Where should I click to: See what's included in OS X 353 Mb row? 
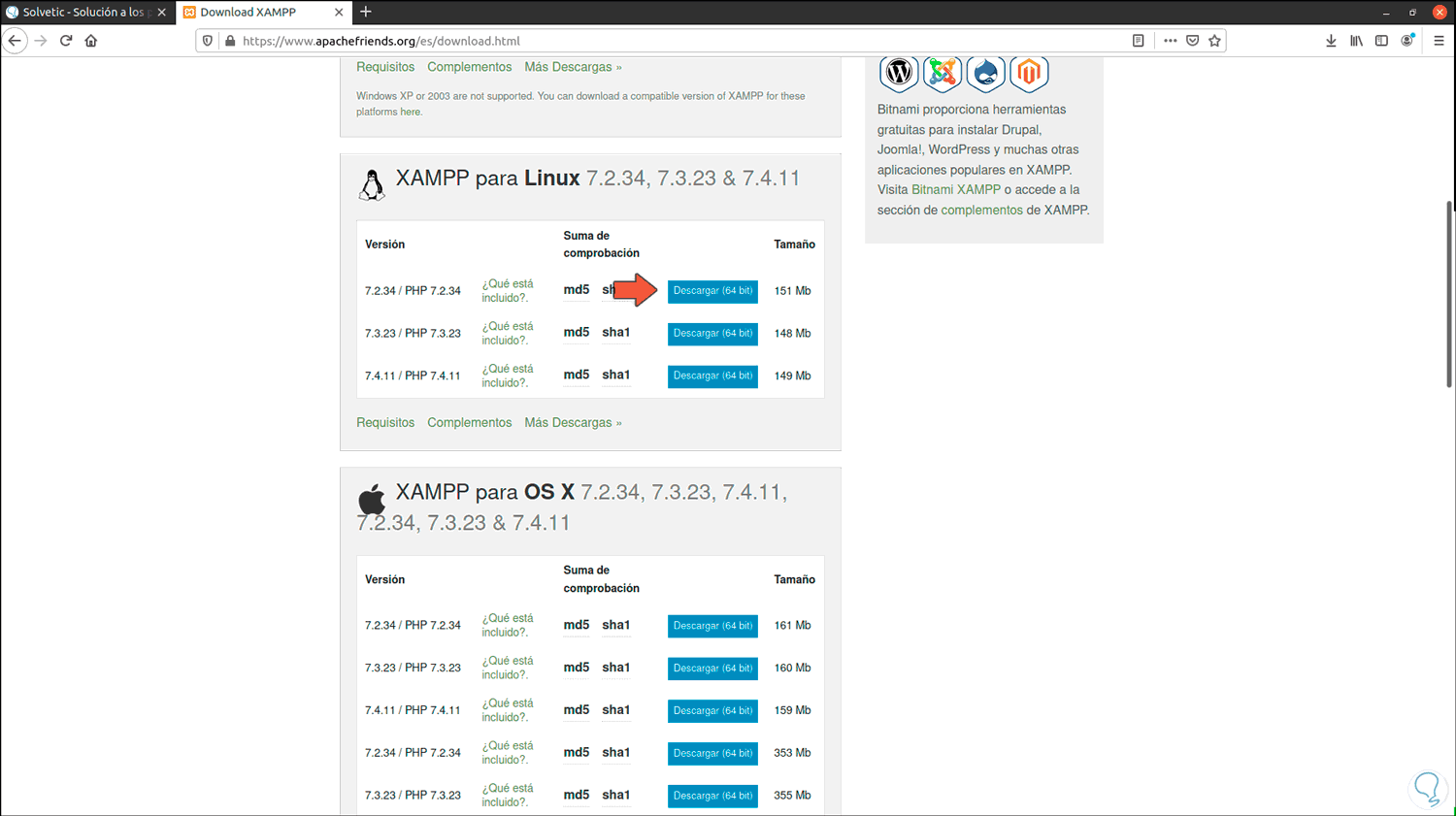click(508, 753)
